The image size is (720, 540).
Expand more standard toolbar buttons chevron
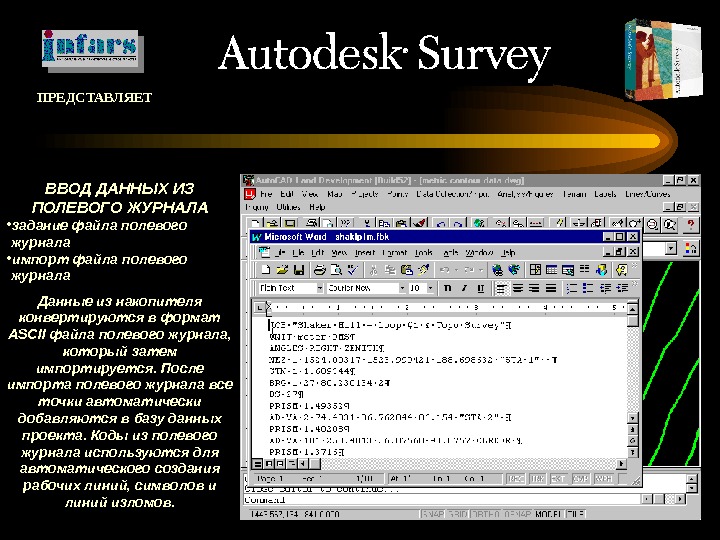pos(635,266)
